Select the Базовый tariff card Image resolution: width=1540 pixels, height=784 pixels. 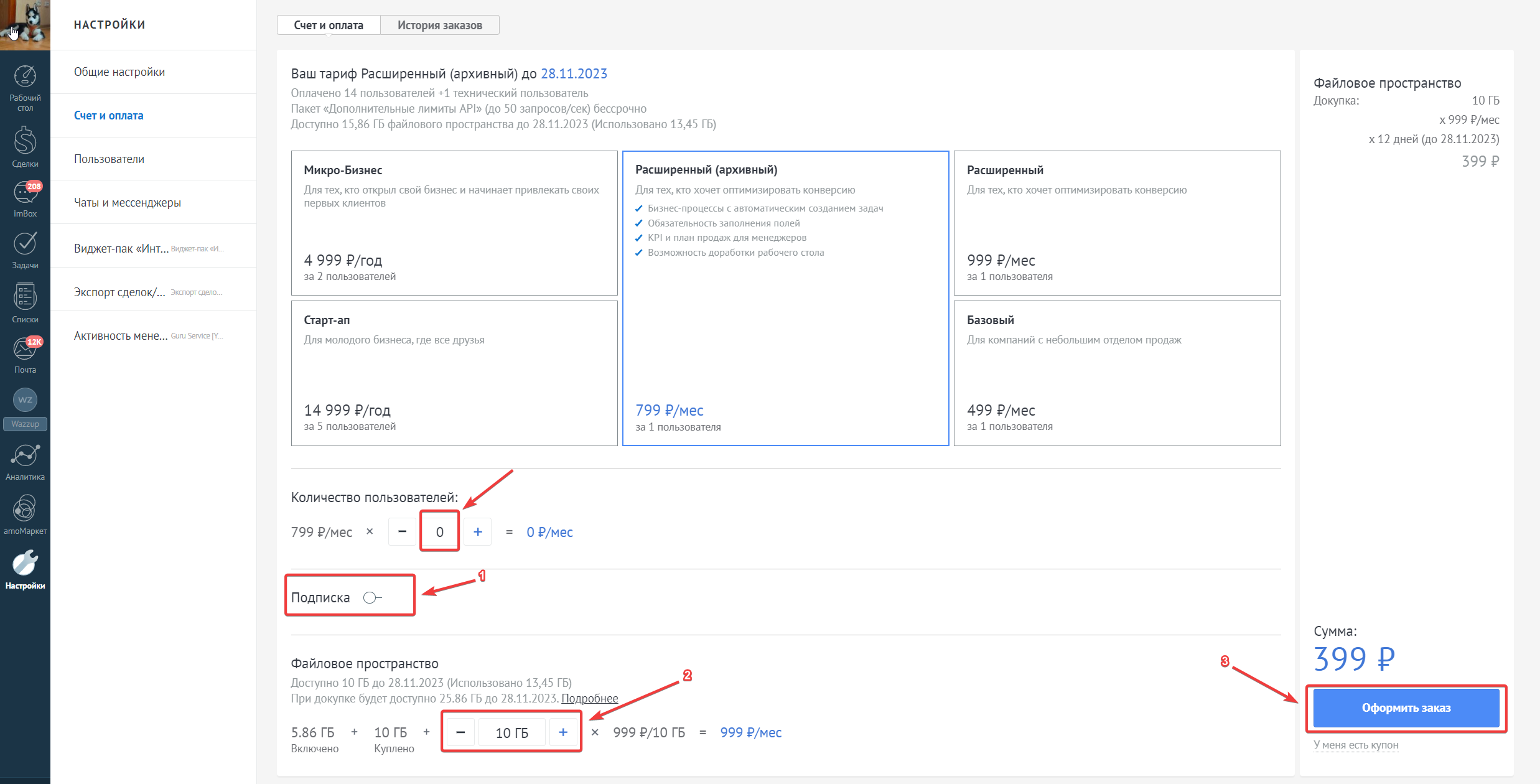(1118, 373)
